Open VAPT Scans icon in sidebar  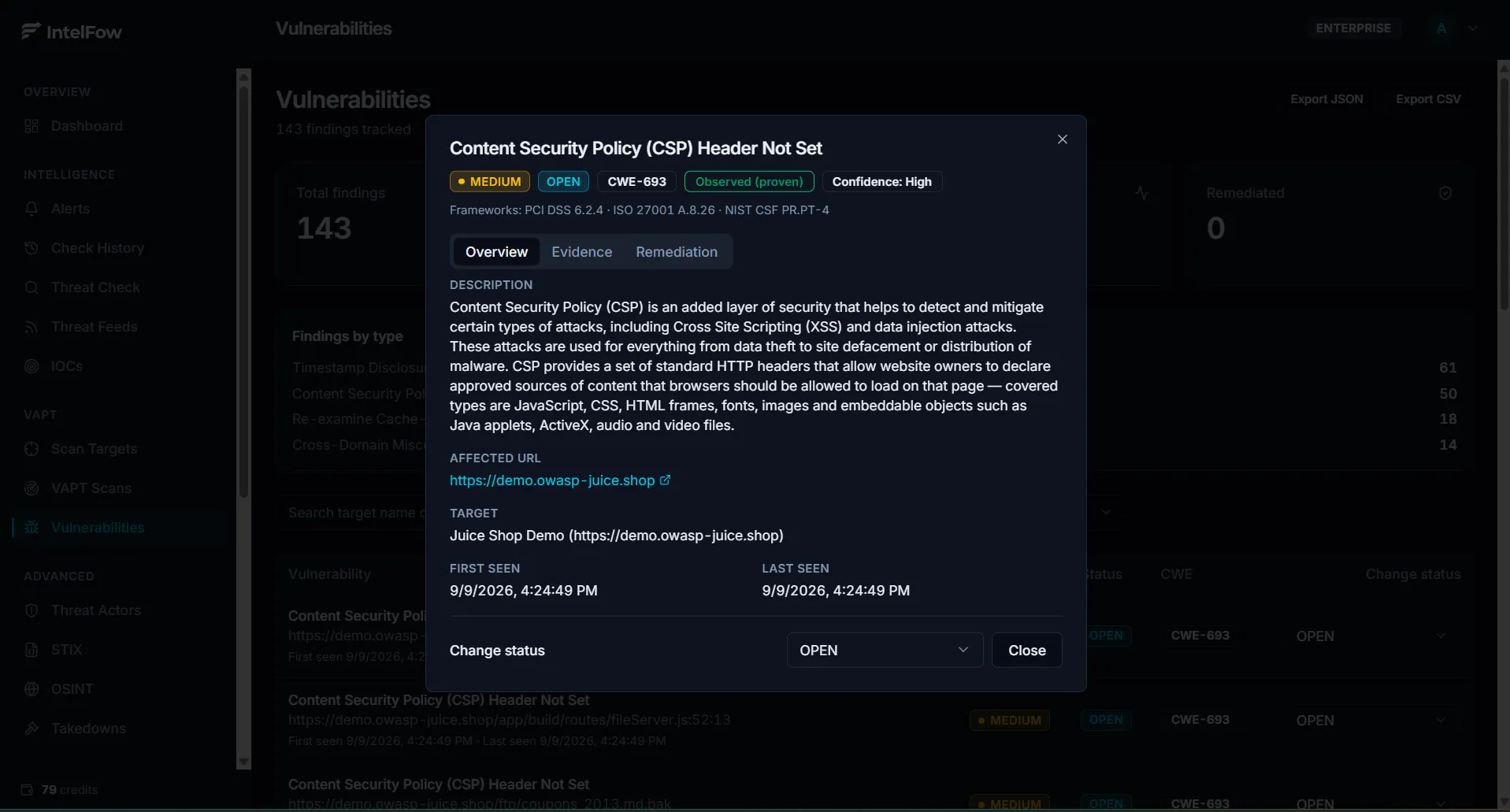tap(32, 488)
